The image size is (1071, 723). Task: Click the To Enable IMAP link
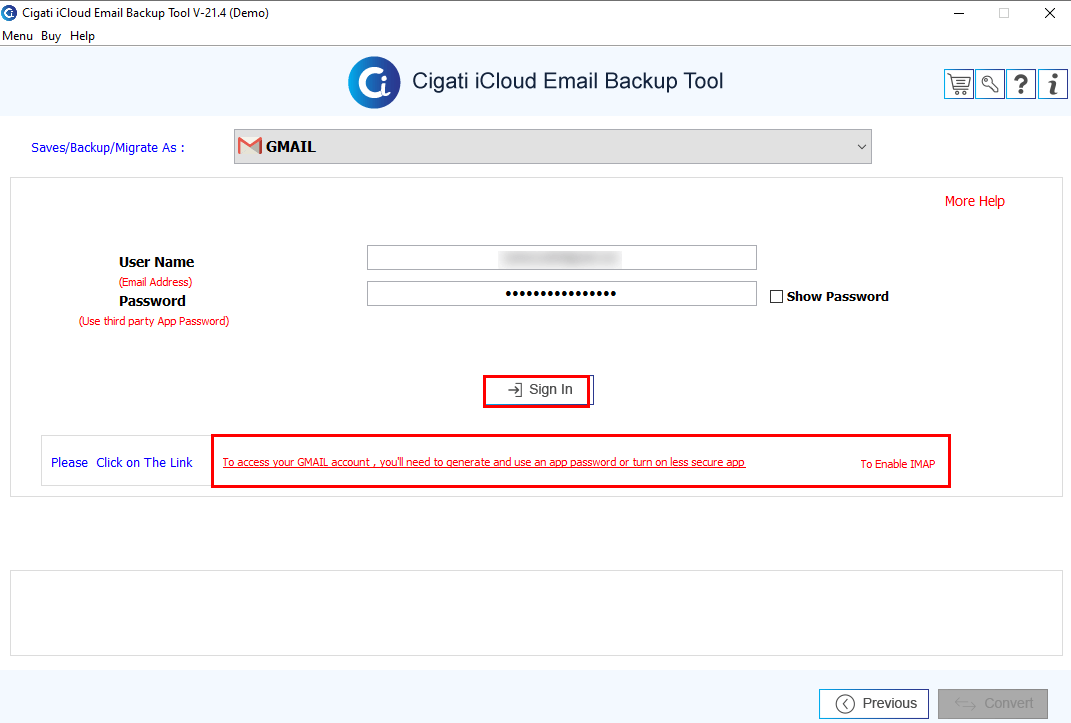(898, 464)
